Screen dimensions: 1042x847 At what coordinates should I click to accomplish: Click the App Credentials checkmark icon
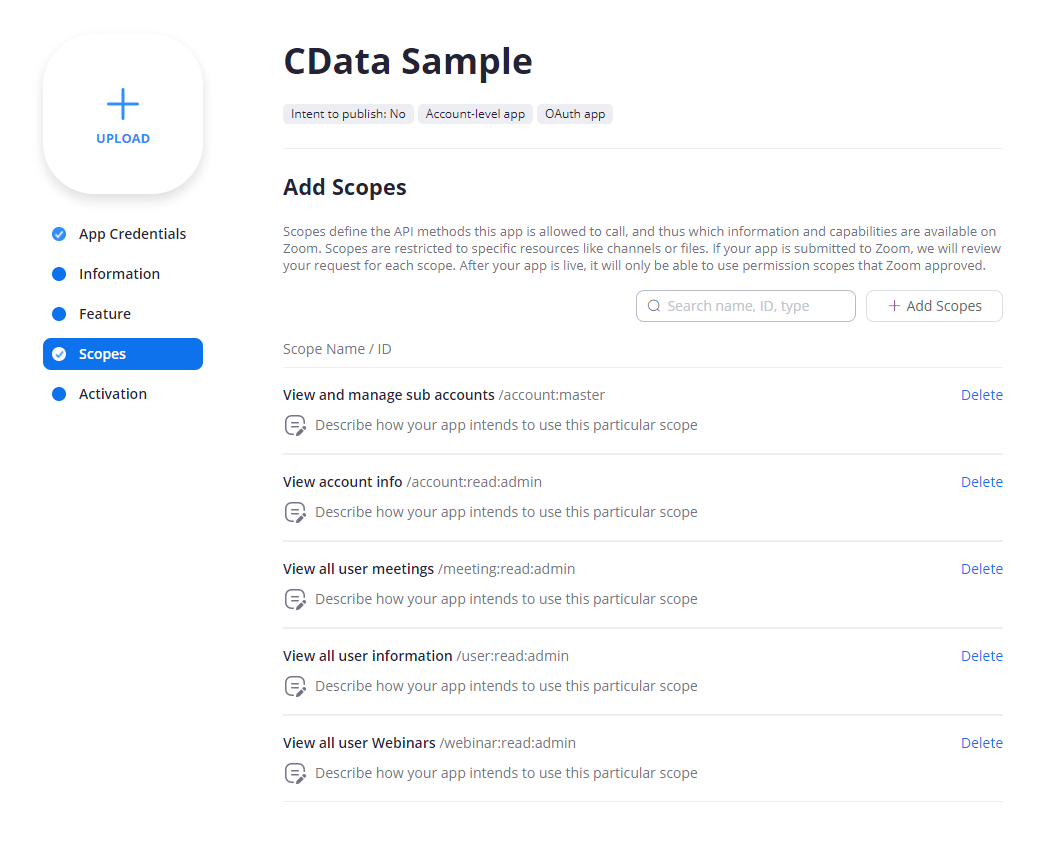(59, 234)
